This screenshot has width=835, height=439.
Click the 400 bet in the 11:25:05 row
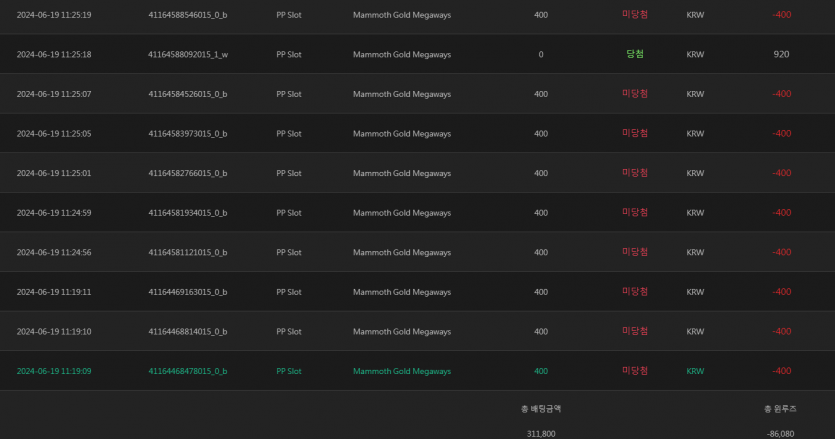click(541, 134)
